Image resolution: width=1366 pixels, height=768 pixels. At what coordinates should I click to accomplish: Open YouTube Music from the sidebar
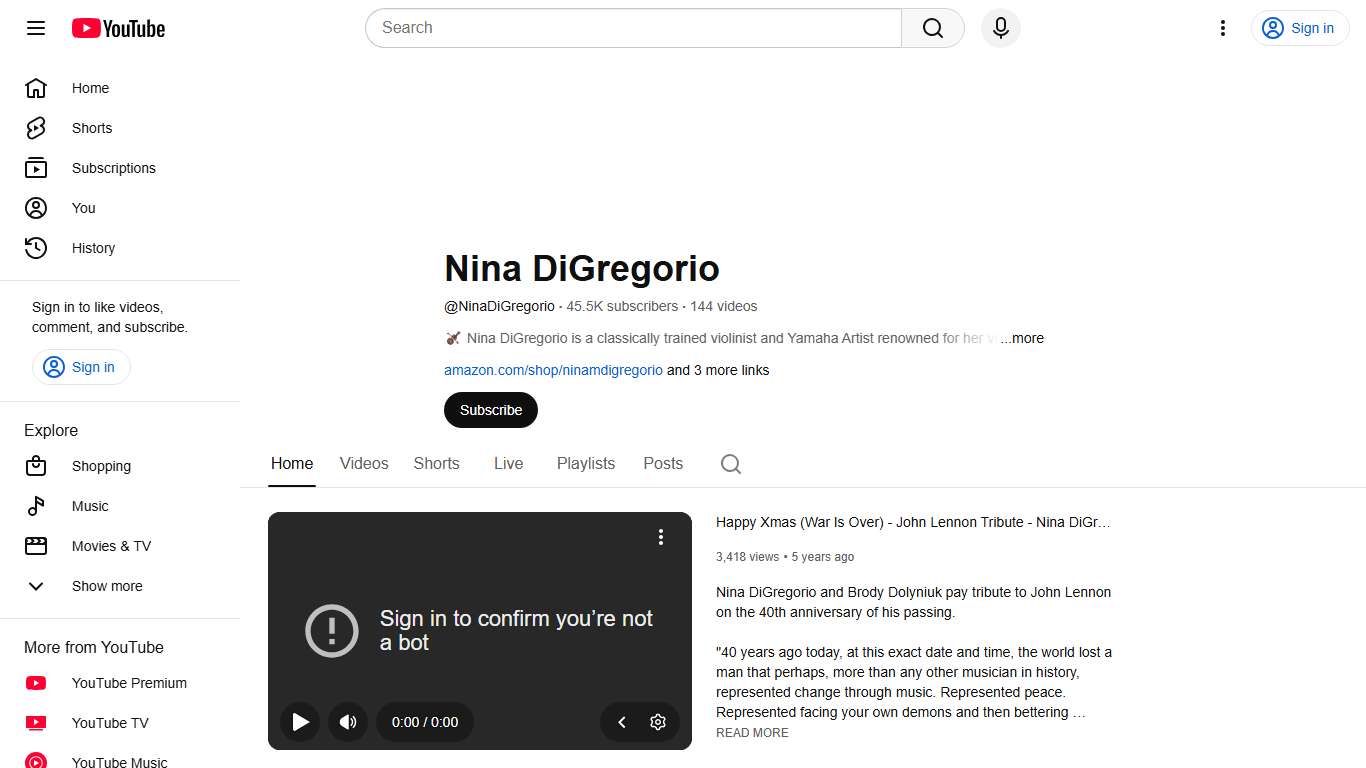pyautogui.click(x=119, y=761)
